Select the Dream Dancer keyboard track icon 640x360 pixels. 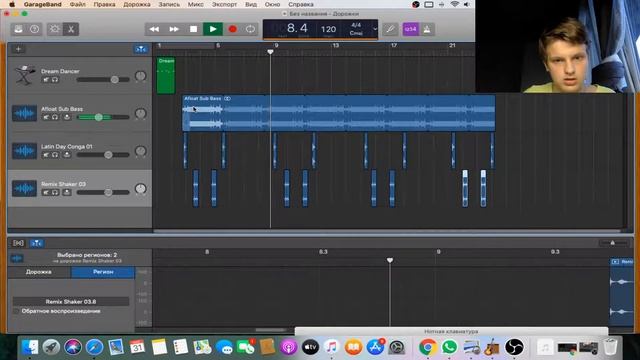click(x=24, y=75)
